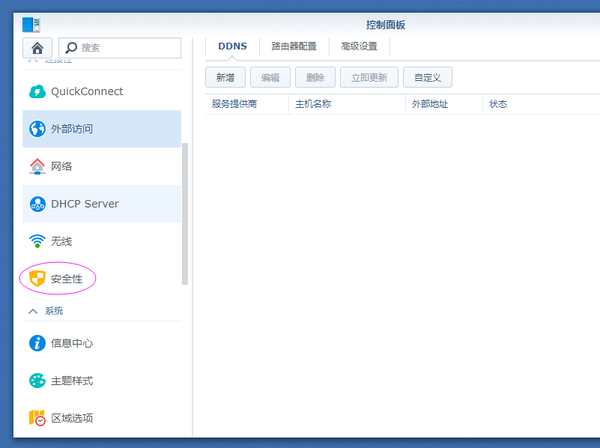This screenshot has width=600, height=448.
Task: Open 信息中心 info center
Action: (101, 343)
